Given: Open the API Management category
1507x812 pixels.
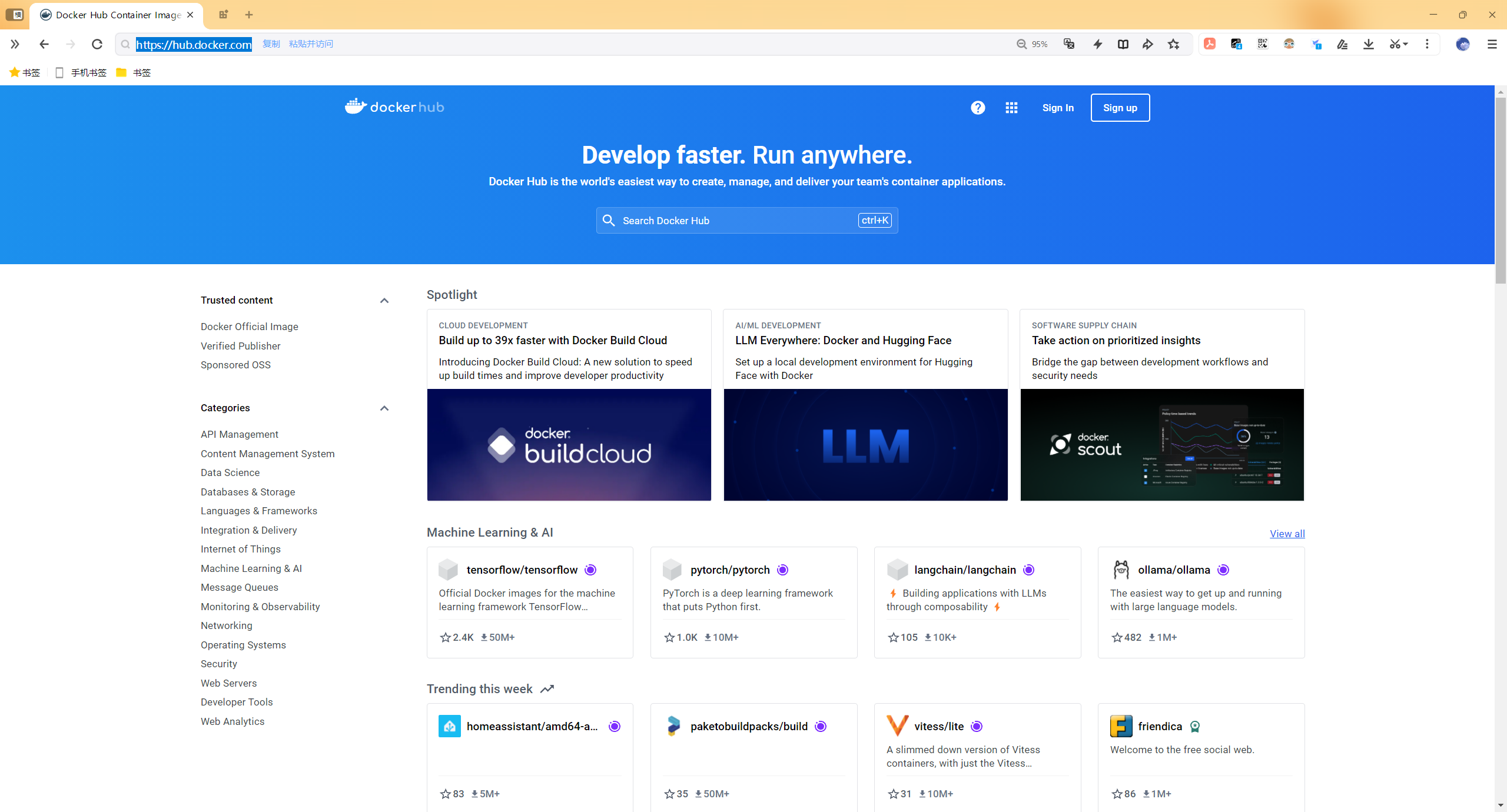Looking at the screenshot, I should [240, 434].
